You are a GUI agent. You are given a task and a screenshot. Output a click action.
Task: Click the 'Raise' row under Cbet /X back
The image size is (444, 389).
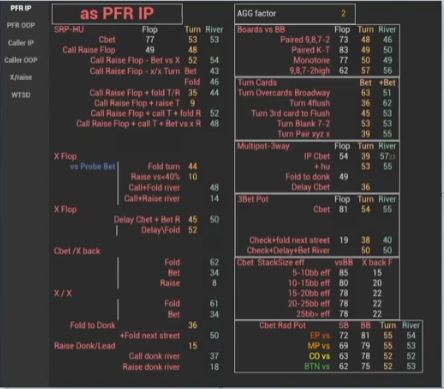click(170, 283)
